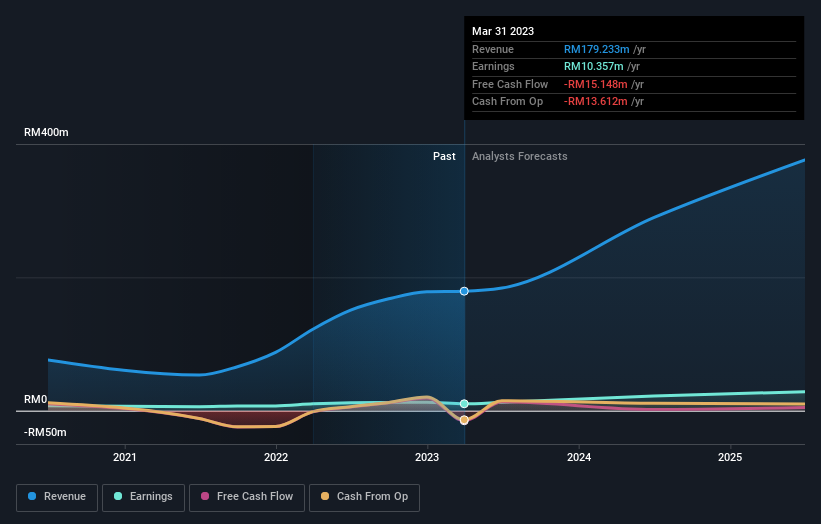Viewport: 821px width, 524px height.
Task: Click the 2025 x-axis label
Action: tap(730, 458)
